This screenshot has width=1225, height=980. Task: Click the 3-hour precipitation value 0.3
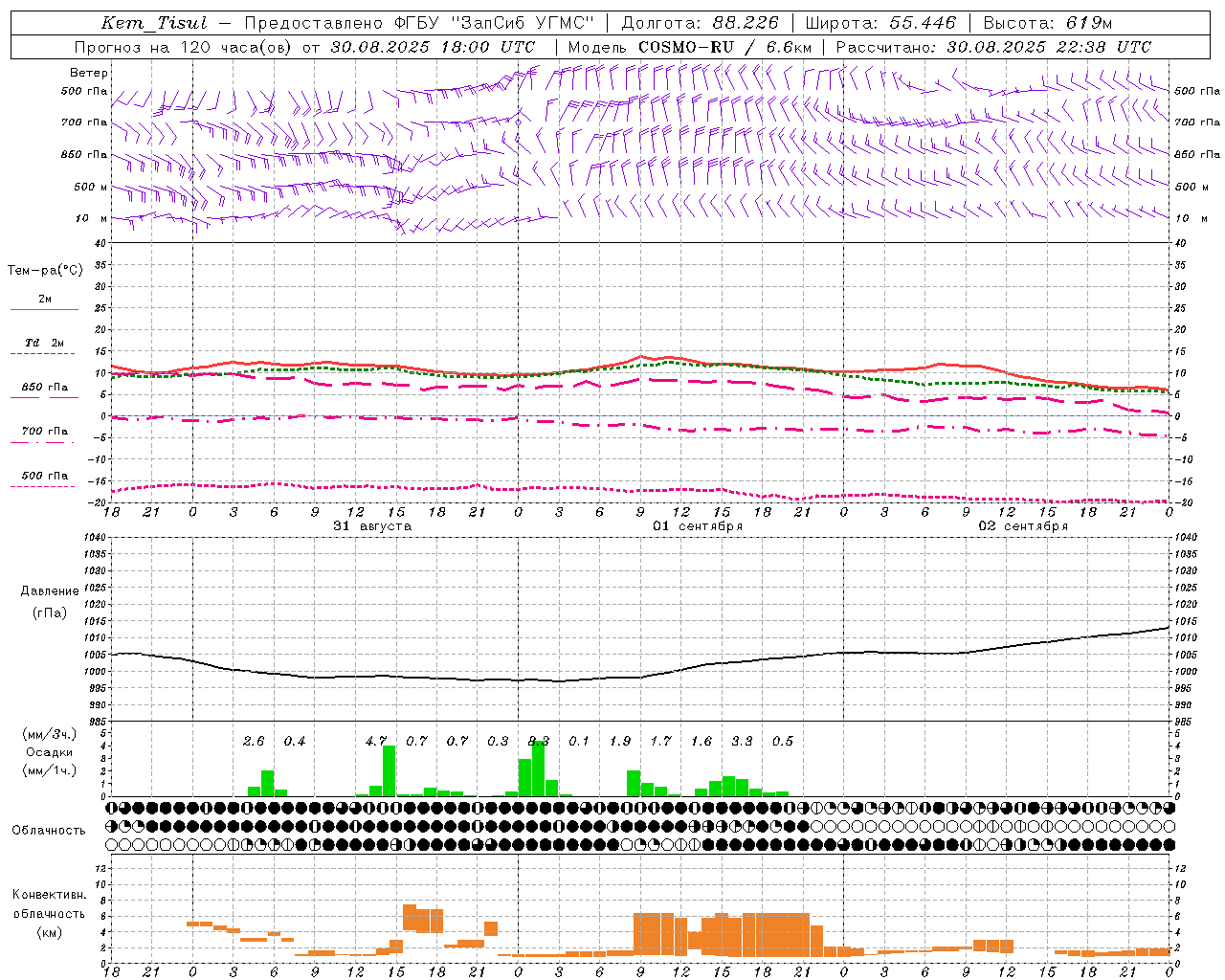point(498,742)
